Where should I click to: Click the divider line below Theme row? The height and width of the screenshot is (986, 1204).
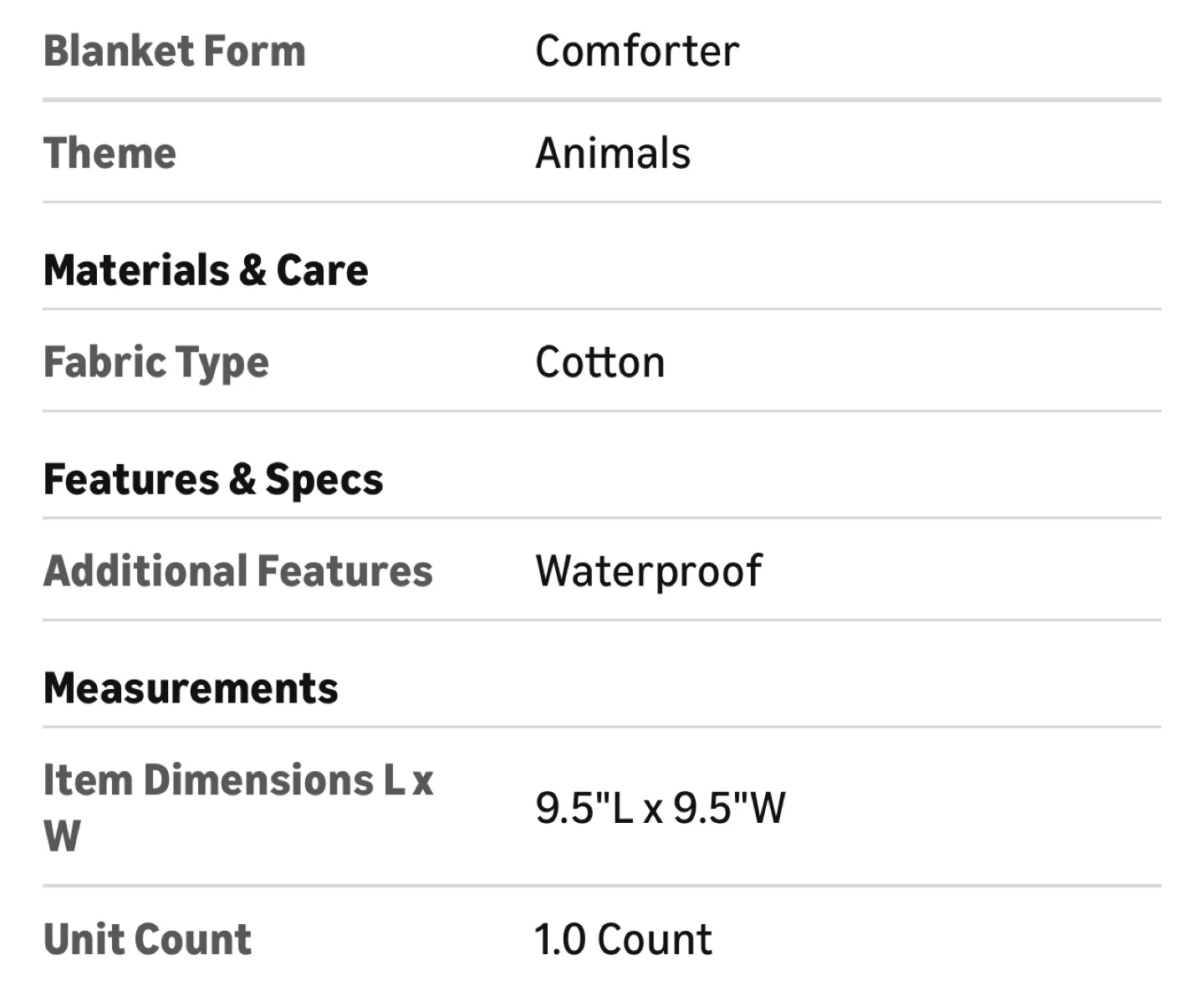[602, 202]
